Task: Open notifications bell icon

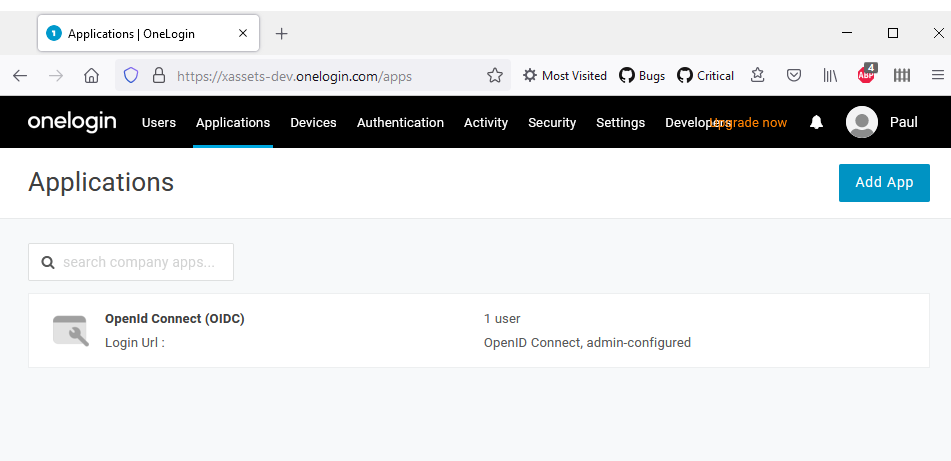Action: (816, 123)
